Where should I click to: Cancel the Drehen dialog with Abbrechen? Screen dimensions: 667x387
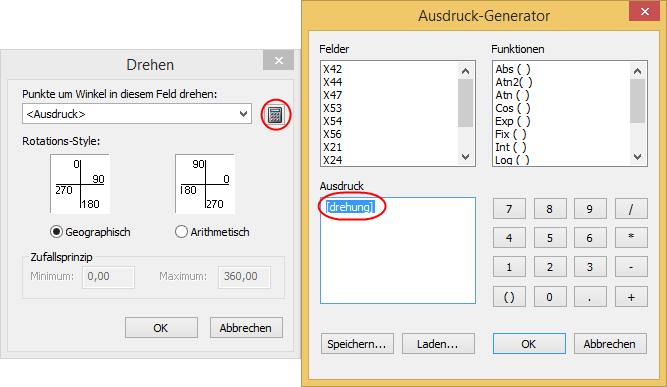pyautogui.click(x=246, y=327)
